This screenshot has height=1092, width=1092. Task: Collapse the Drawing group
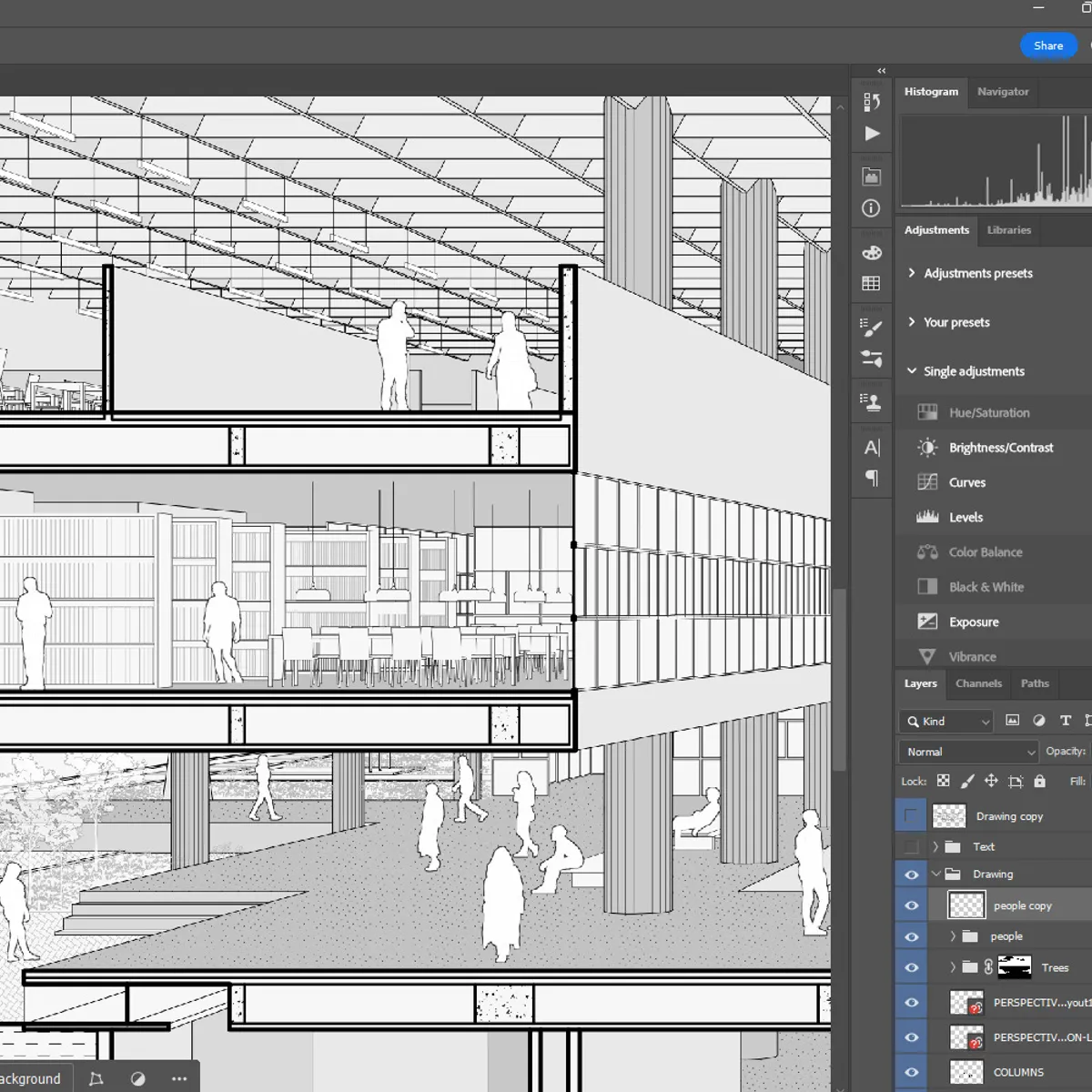935,874
